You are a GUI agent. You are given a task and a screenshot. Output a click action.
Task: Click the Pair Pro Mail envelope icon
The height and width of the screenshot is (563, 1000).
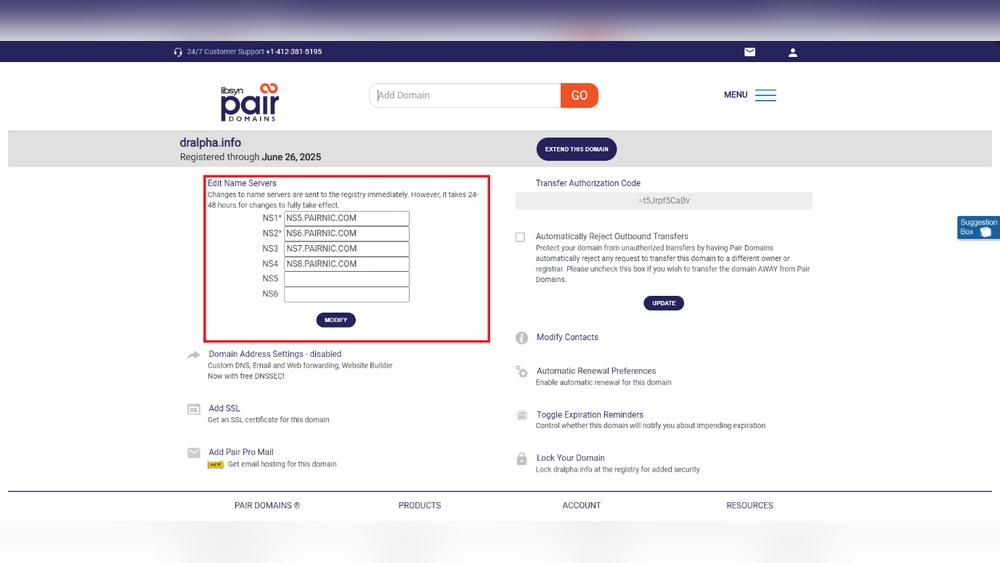click(193, 453)
